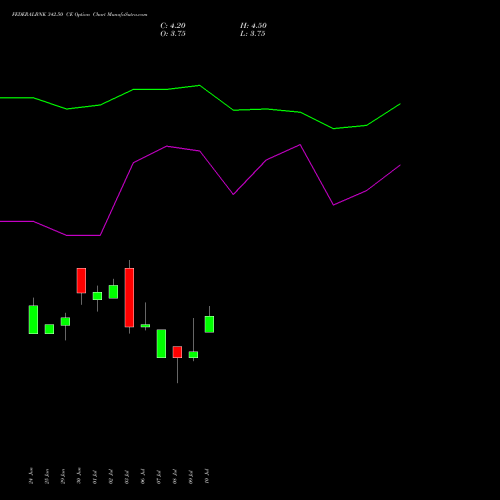Click the tall red candlestick for 03 Jul
This screenshot has width=500, height=500.
pos(129,297)
